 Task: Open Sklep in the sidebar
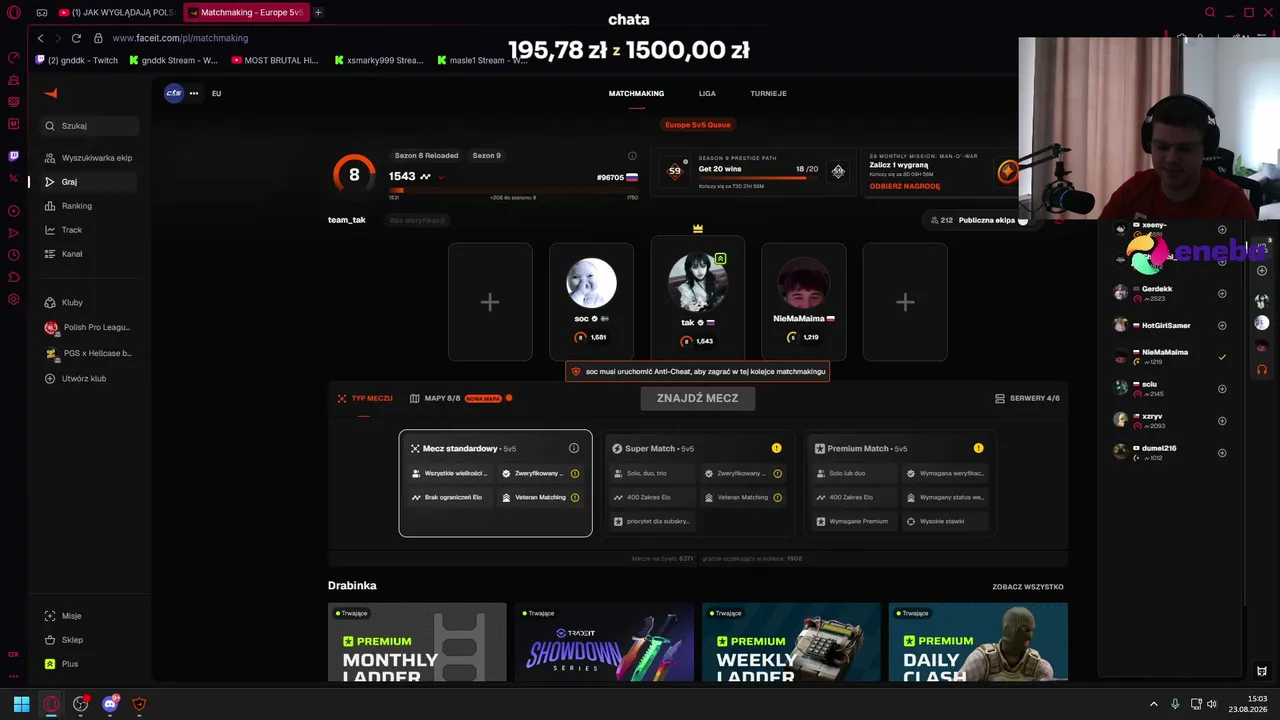pyautogui.click(x=89, y=640)
